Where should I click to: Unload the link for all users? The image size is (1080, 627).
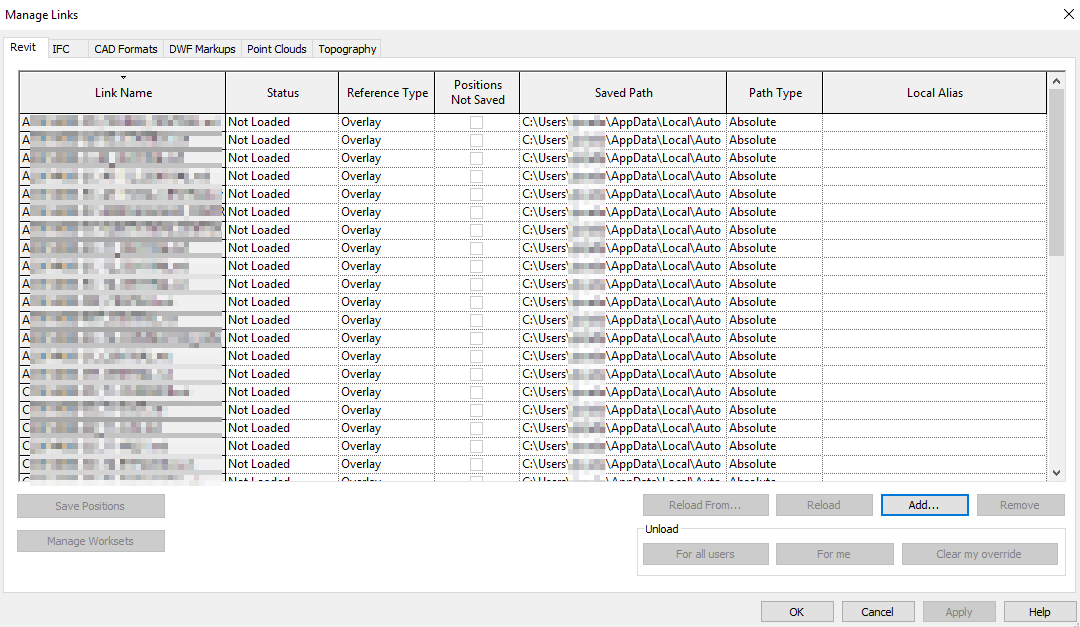coord(705,553)
